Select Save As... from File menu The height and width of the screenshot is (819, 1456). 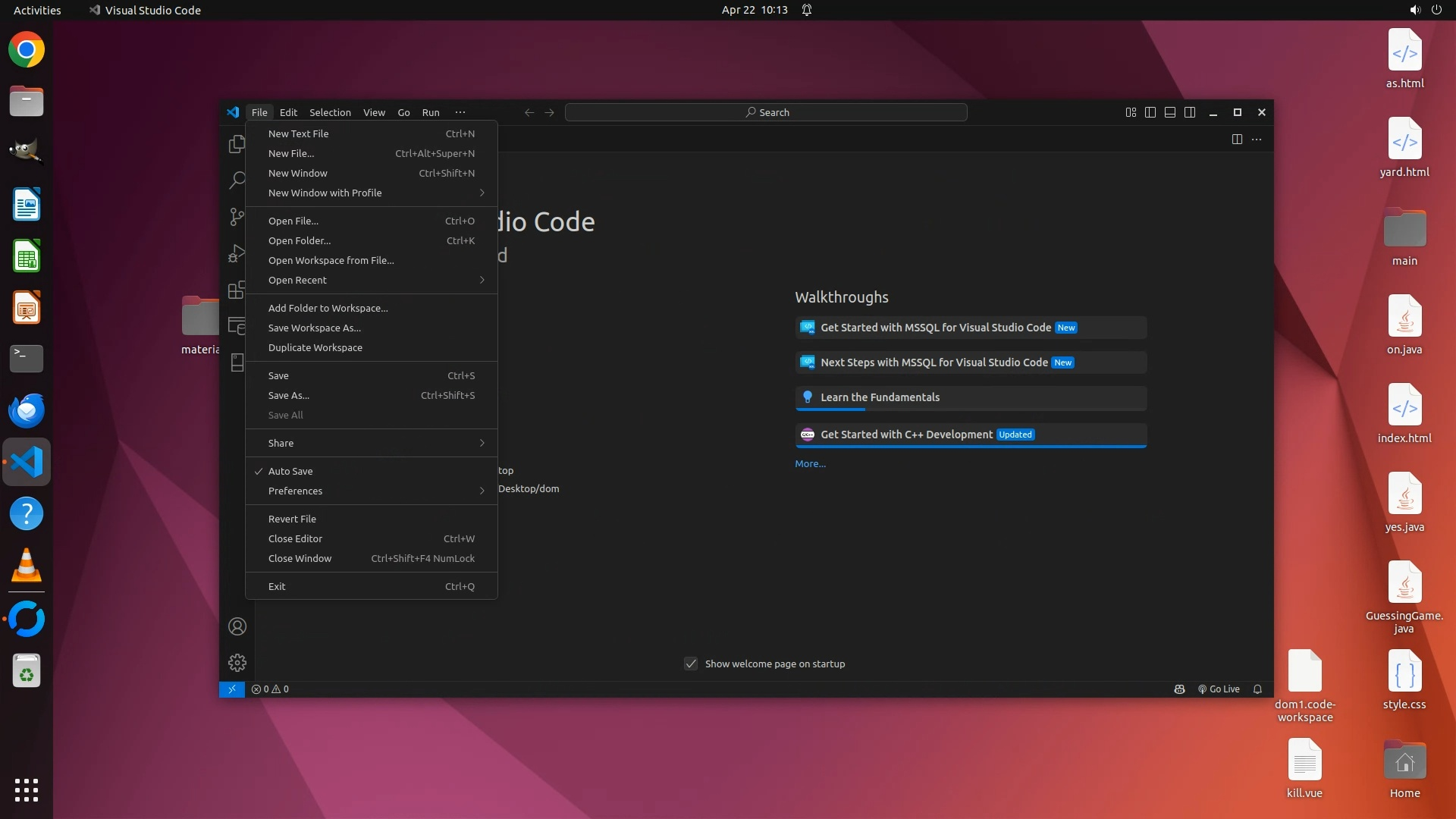tap(289, 395)
